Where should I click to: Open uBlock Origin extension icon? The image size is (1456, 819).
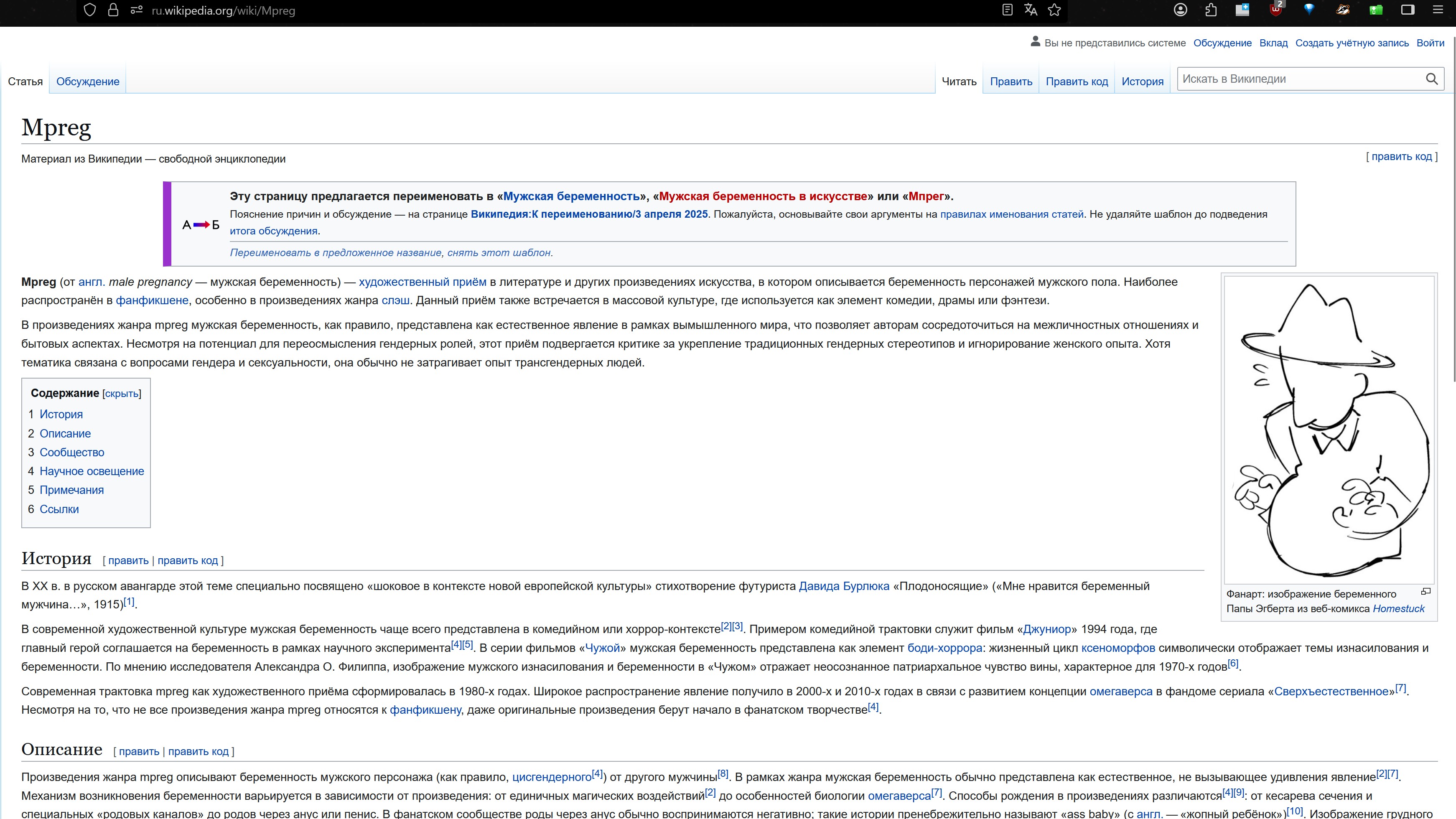coord(1276,10)
